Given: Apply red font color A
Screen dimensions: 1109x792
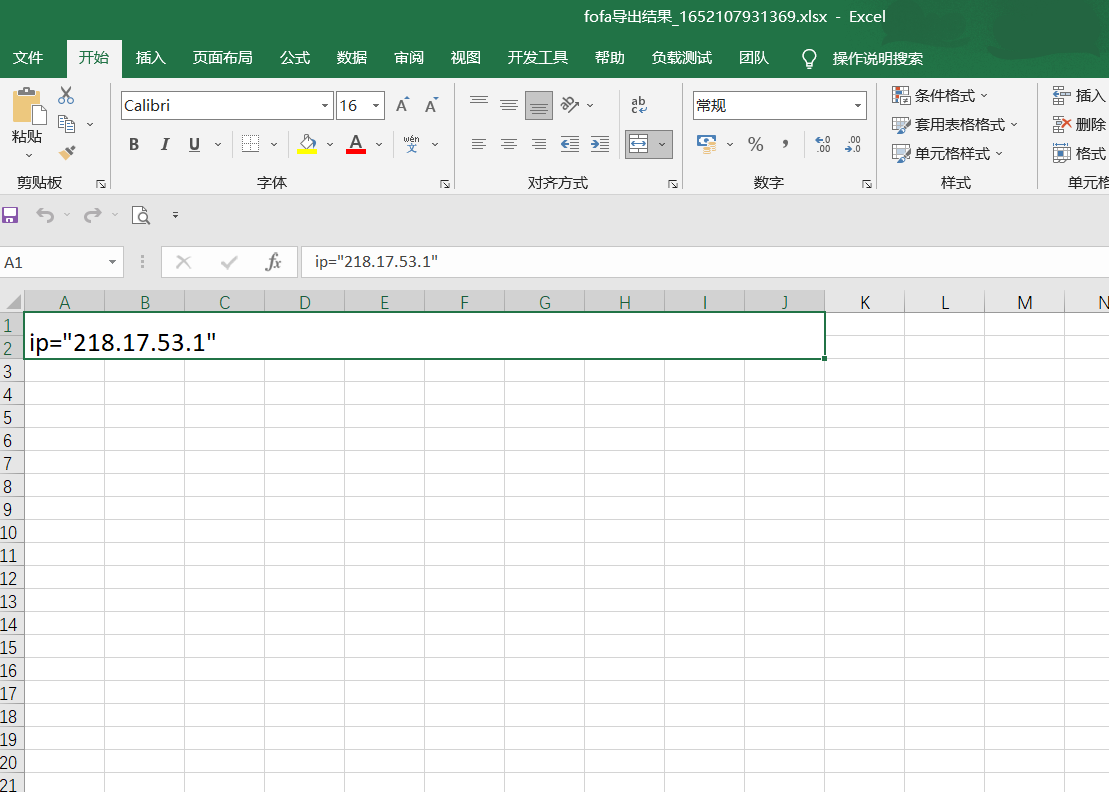Looking at the screenshot, I should tap(356, 144).
